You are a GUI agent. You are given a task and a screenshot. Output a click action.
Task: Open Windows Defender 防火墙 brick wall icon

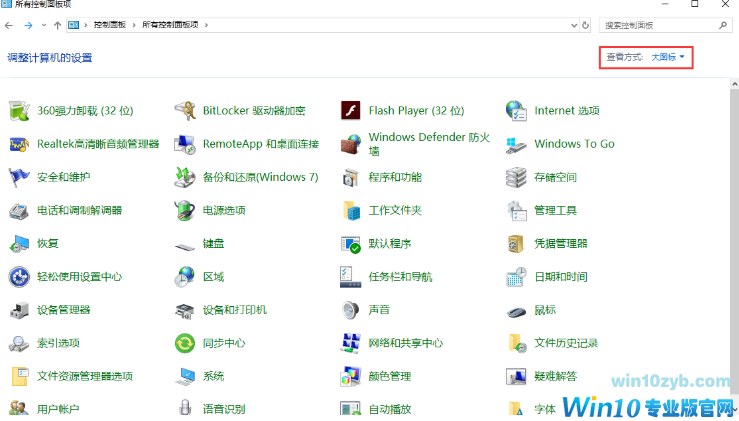351,144
